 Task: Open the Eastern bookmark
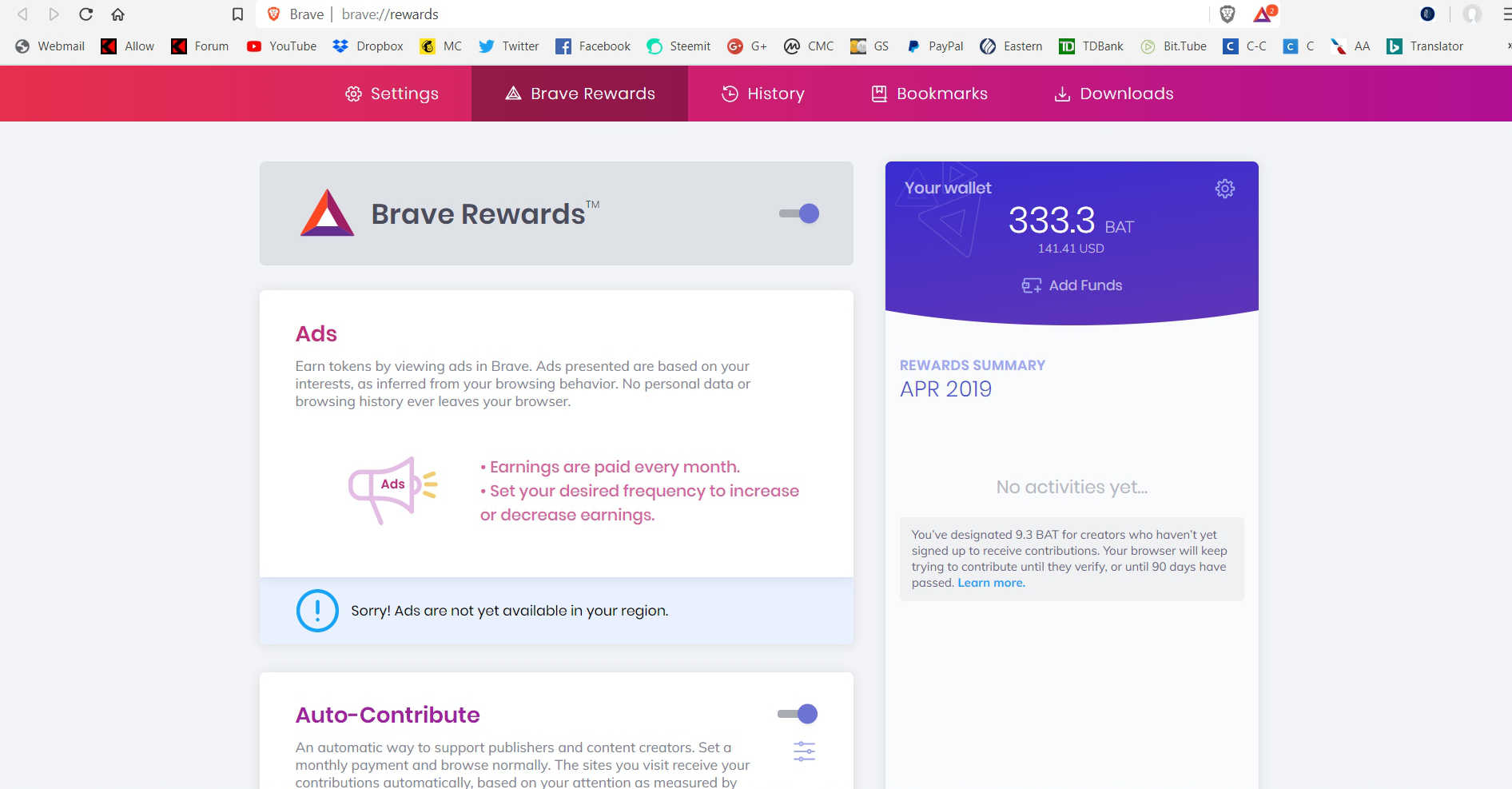click(1011, 46)
